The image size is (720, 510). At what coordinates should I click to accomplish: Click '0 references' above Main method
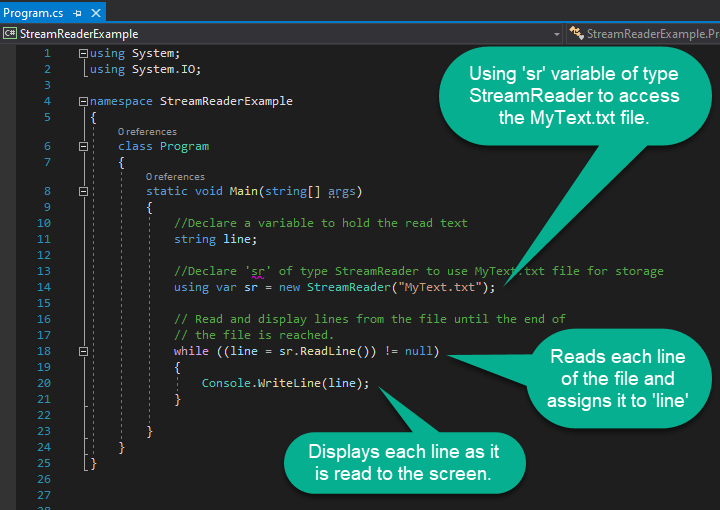[175, 177]
